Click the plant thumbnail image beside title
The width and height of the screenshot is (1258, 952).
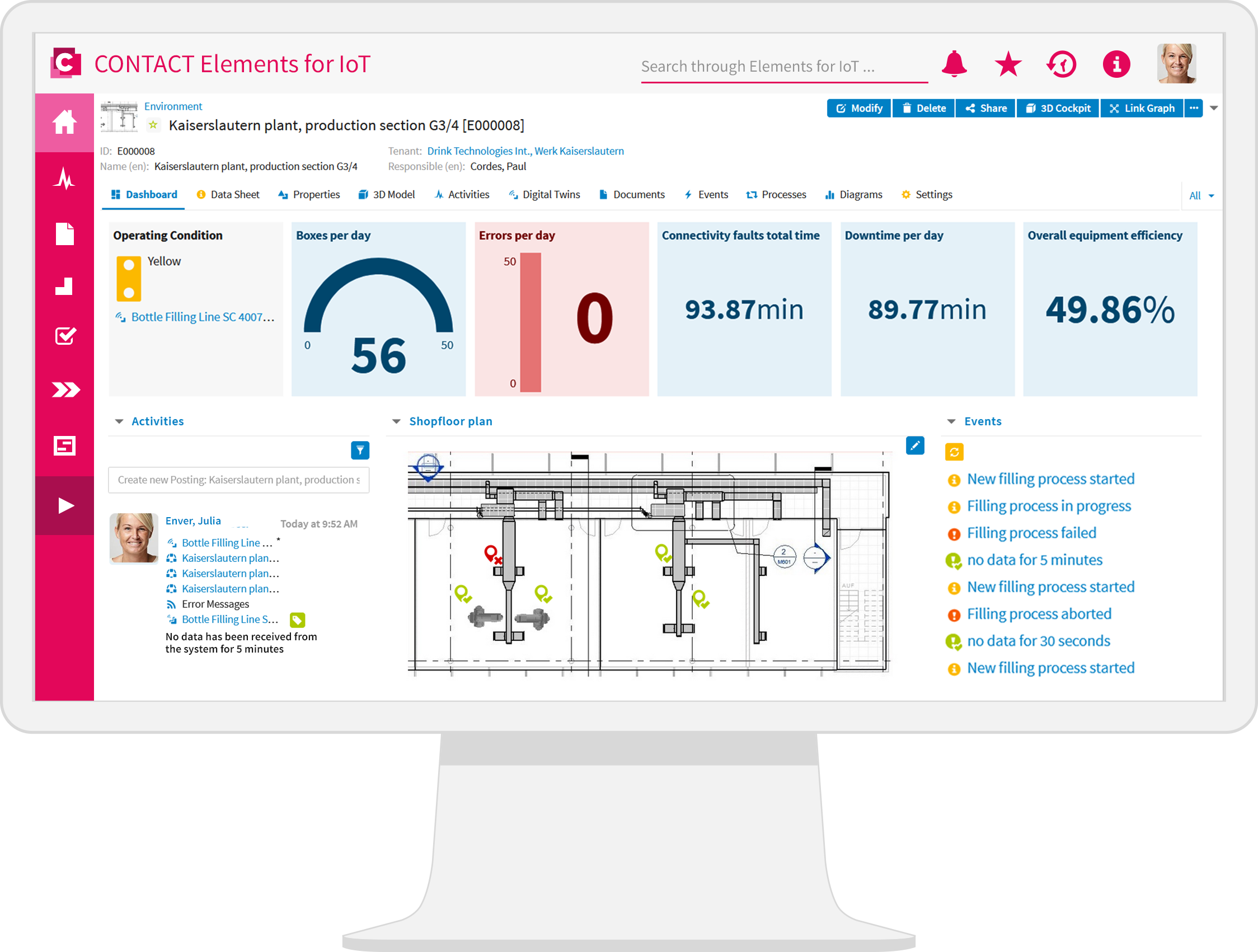(119, 116)
